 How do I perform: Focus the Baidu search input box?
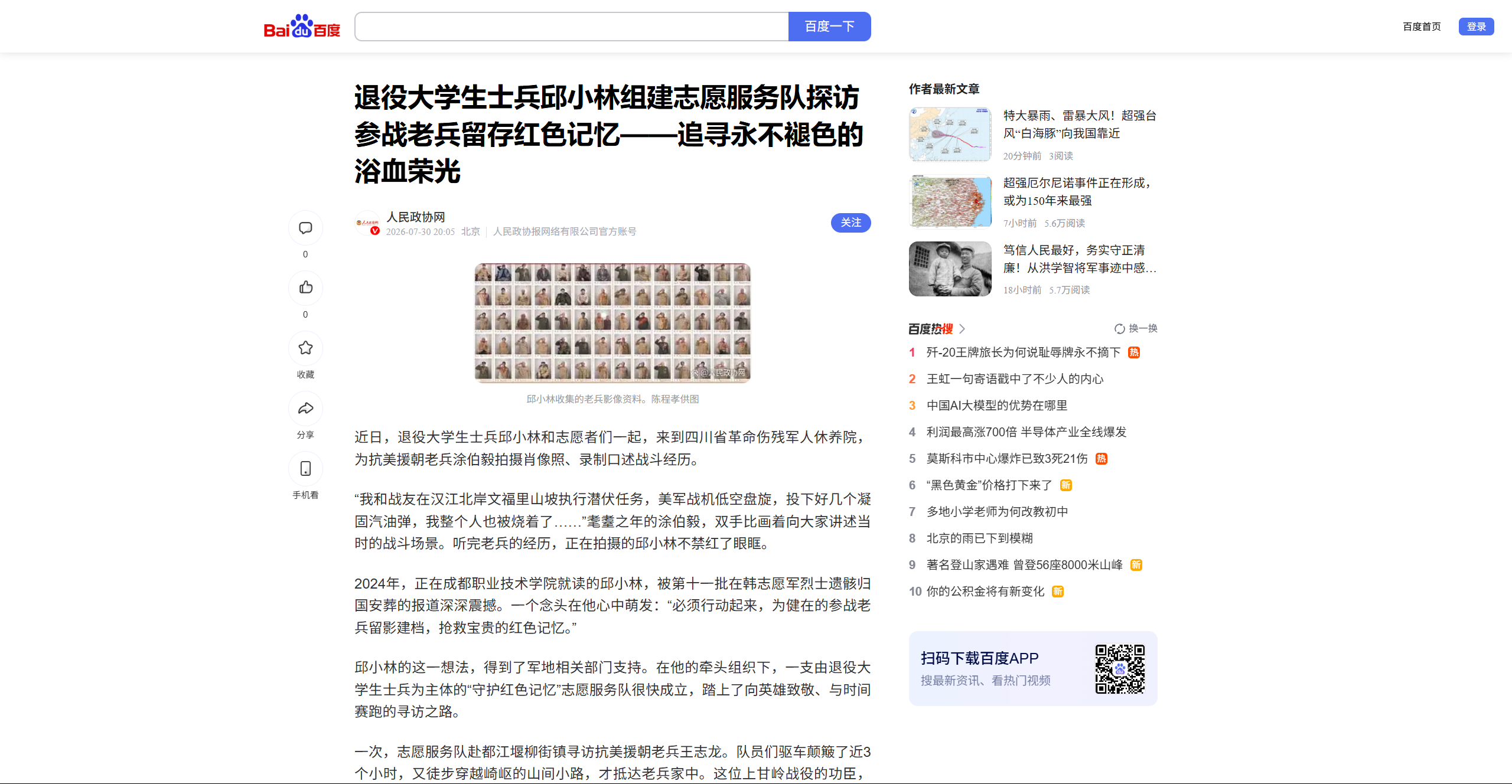(x=572, y=27)
